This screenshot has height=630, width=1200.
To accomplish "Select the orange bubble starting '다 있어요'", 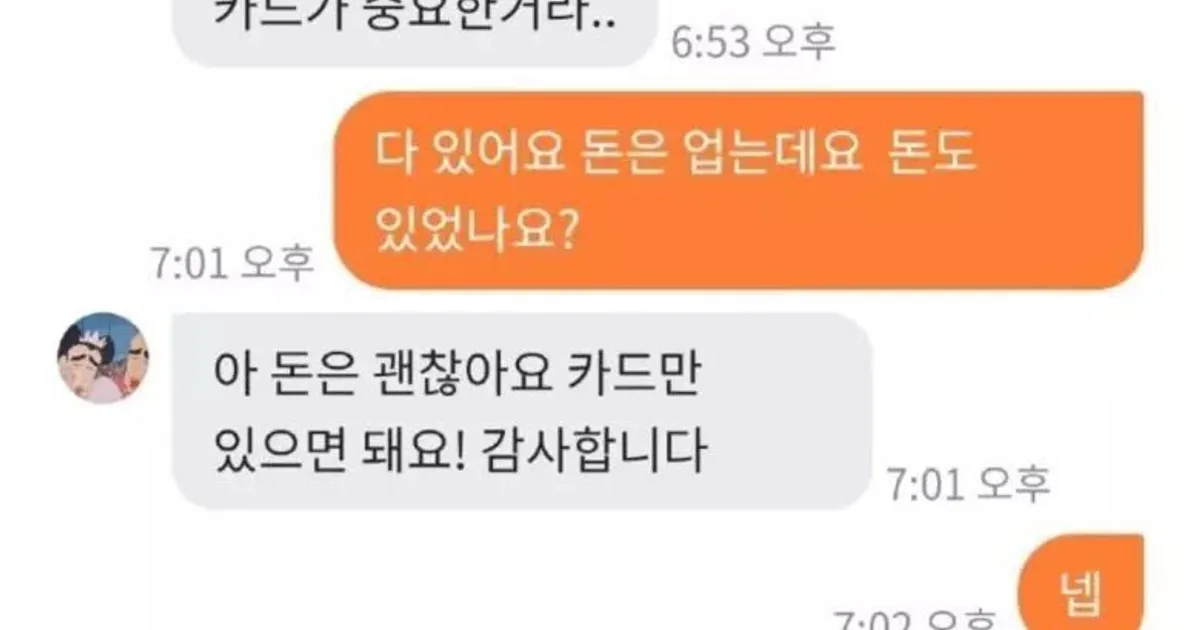I will 738,190.
